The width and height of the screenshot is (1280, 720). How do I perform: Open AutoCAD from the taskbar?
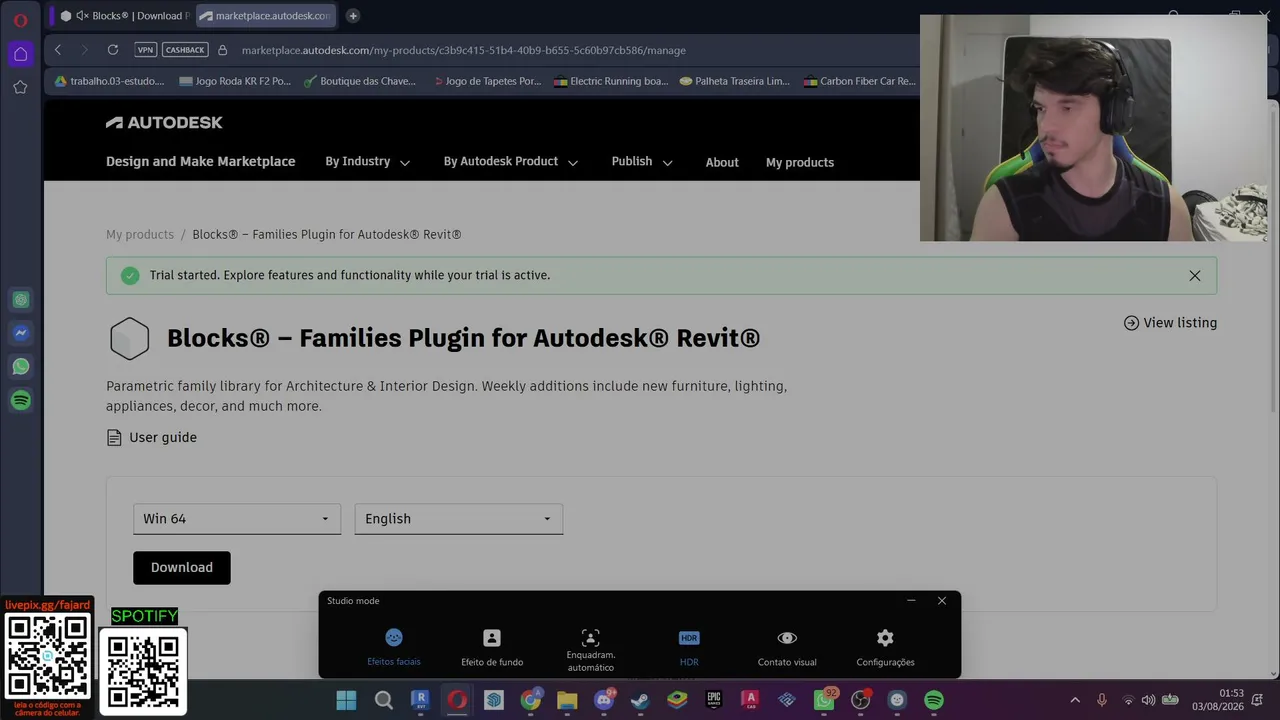click(750, 700)
